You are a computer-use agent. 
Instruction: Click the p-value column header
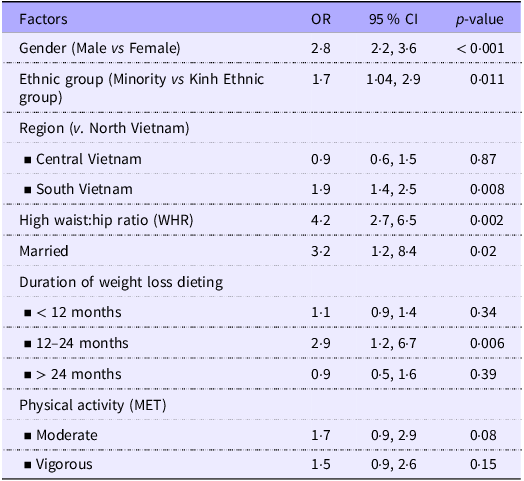pyautogui.click(x=480, y=19)
